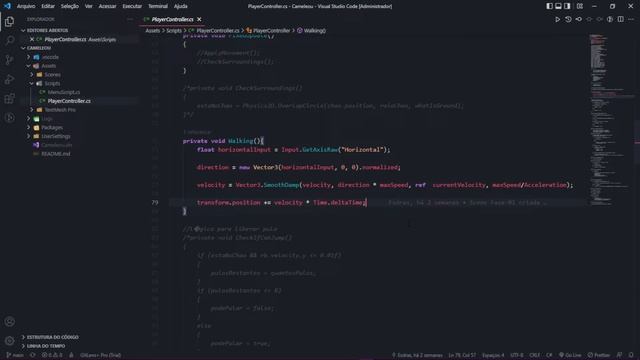Screen dimensions: 640x360
Task: Click the git branch indicator in status bar
Action: click(x=15, y=355)
